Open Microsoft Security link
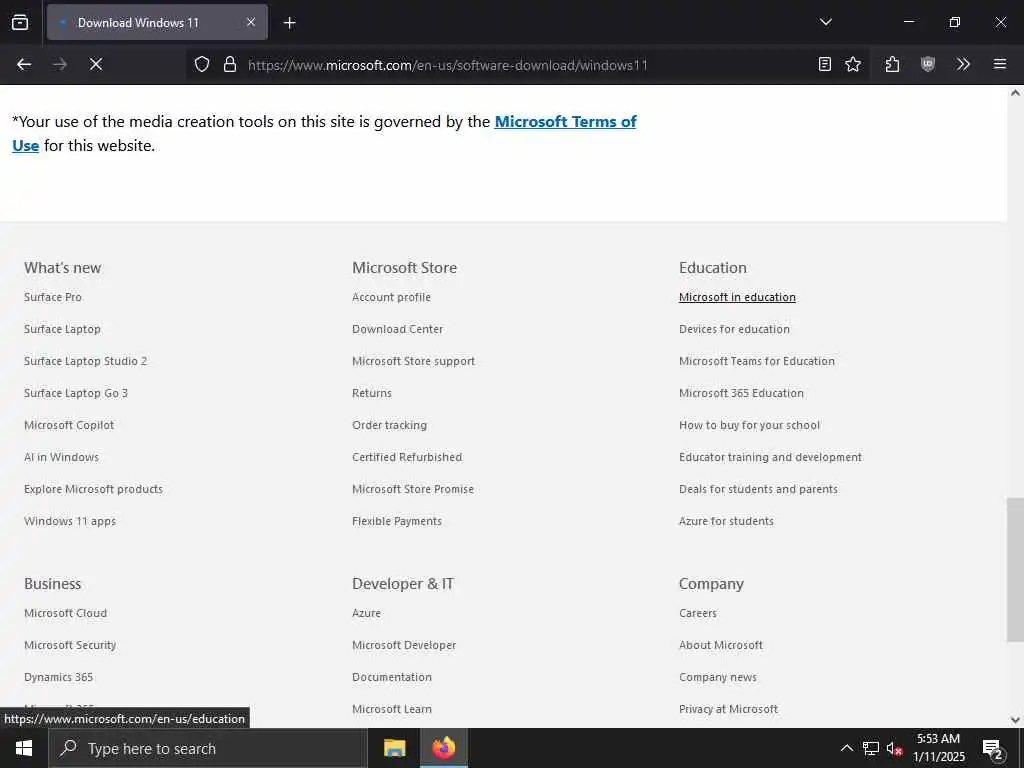The height and width of the screenshot is (768, 1024). click(70, 645)
